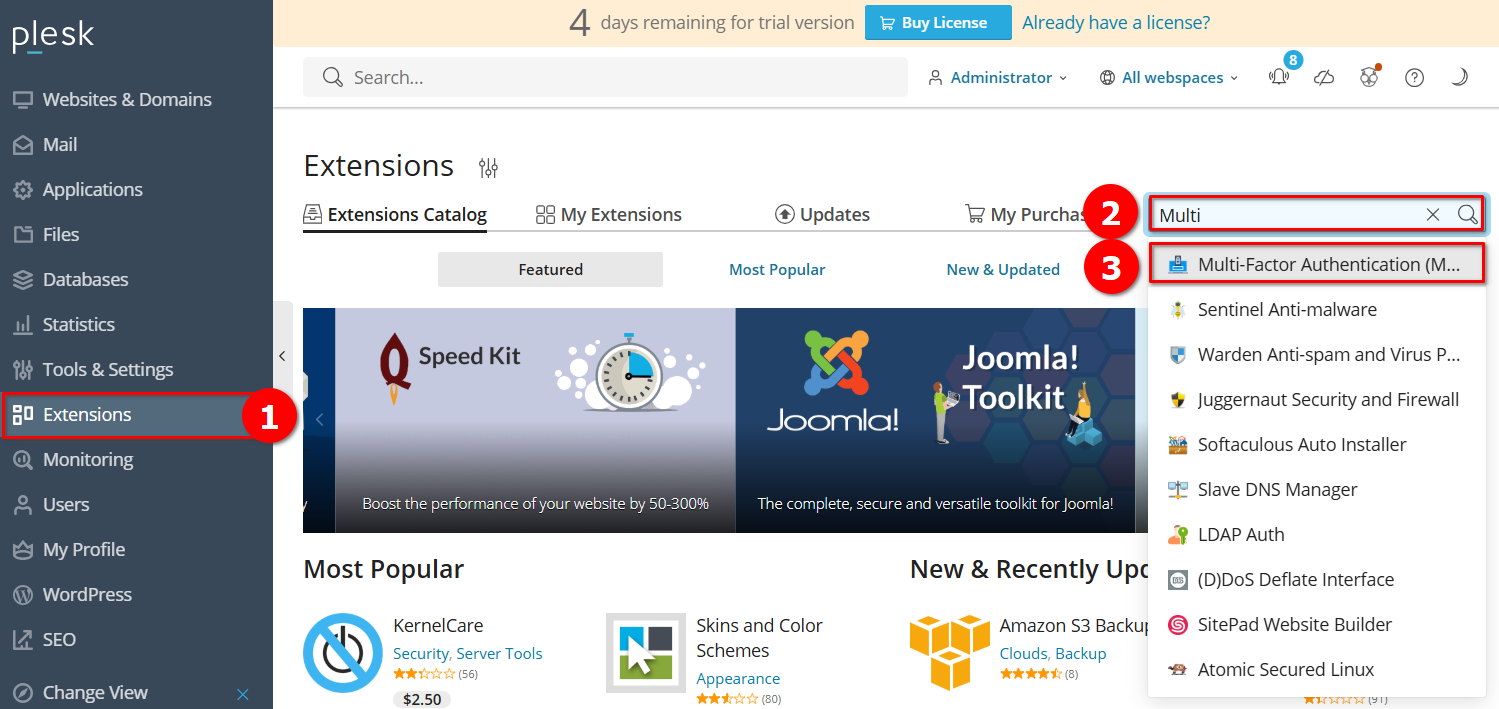Open the help question mark icon
The width and height of the screenshot is (1499, 709).
coord(1414,77)
